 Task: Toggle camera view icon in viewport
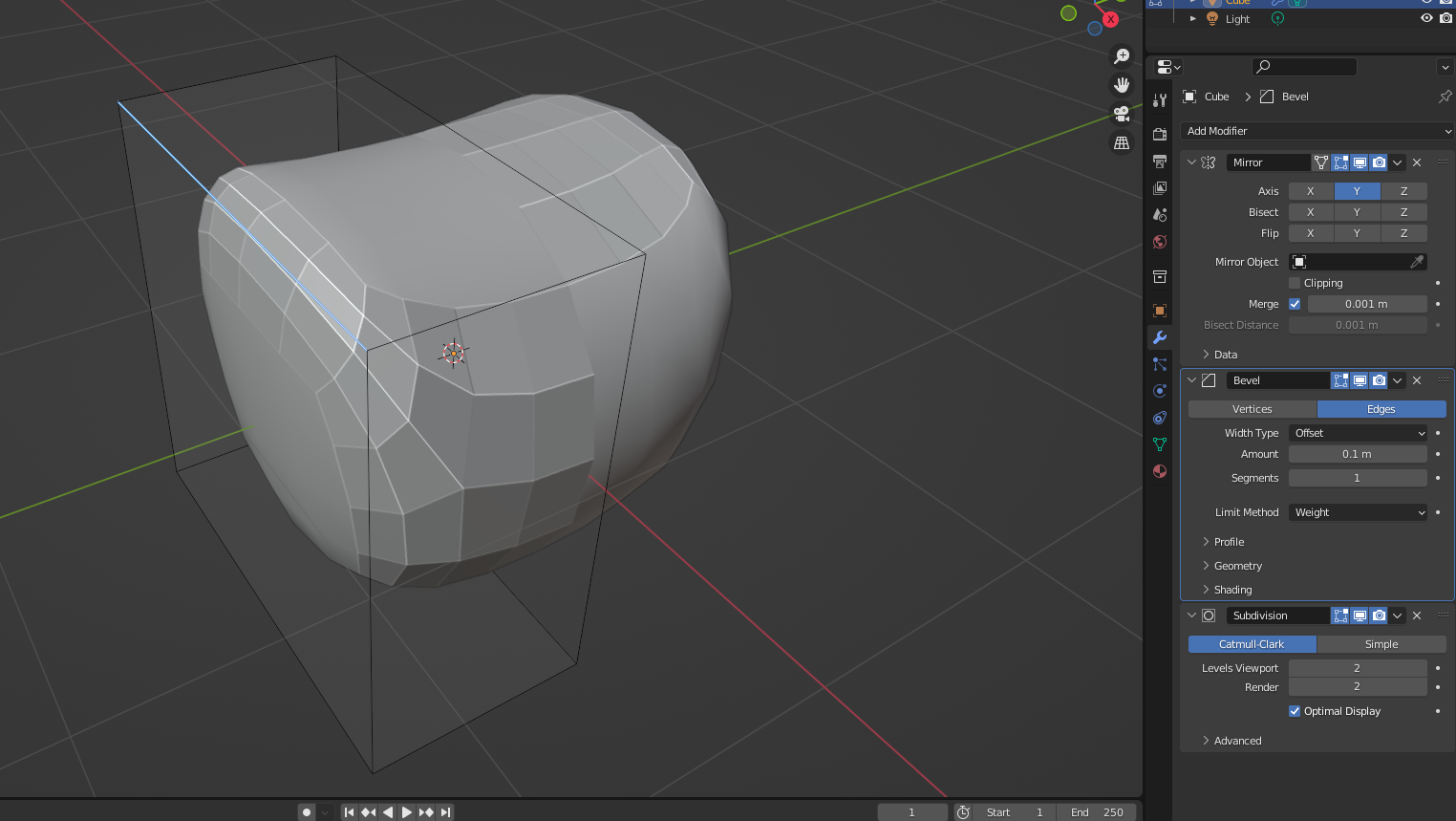tap(1122, 114)
